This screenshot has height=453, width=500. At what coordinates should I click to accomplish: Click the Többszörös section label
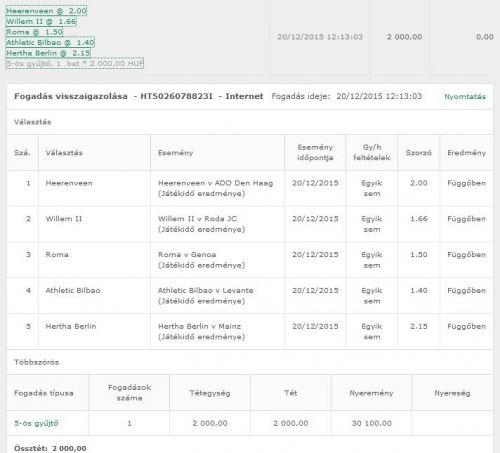36,362
